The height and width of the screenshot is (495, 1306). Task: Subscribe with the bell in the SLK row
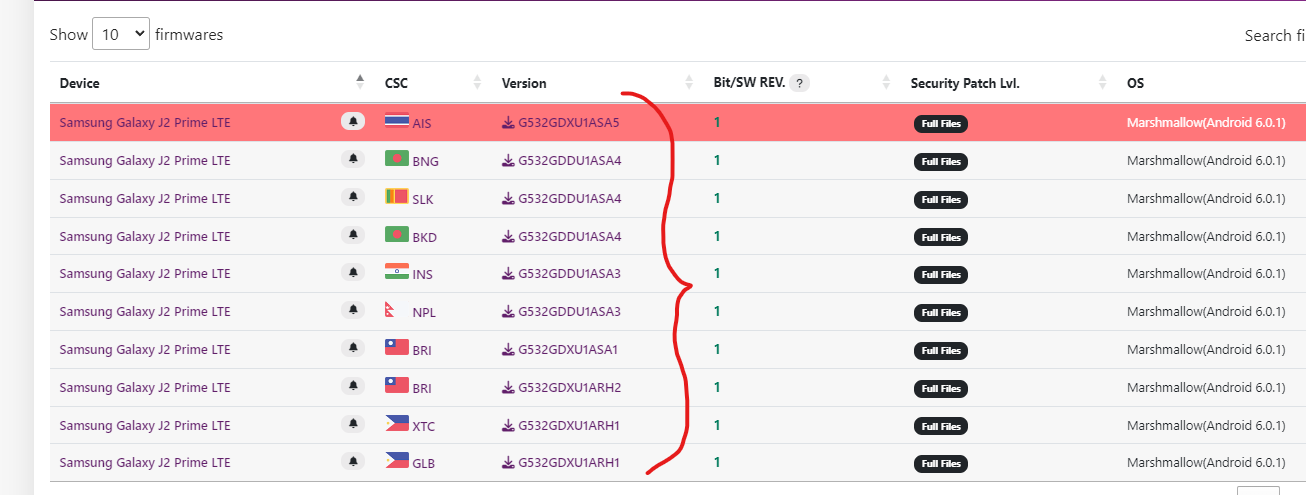pos(353,198)
